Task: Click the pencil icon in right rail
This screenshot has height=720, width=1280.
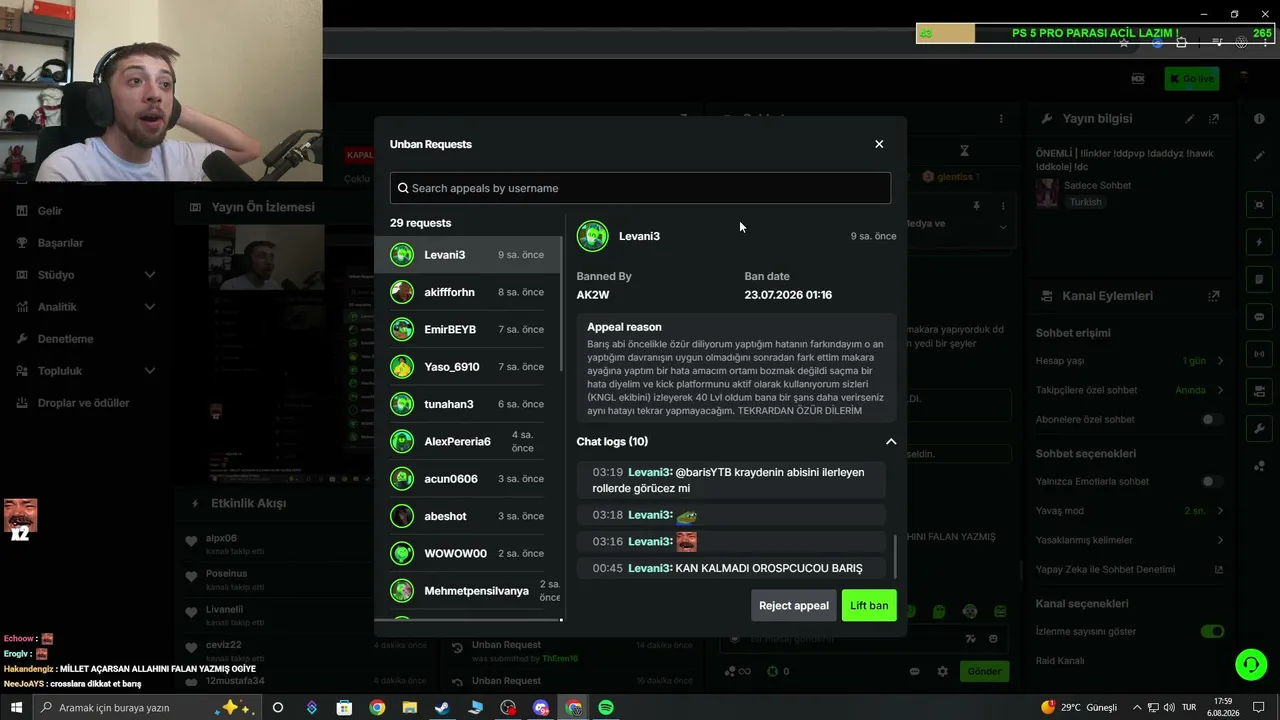Action: pos(1259,156)
